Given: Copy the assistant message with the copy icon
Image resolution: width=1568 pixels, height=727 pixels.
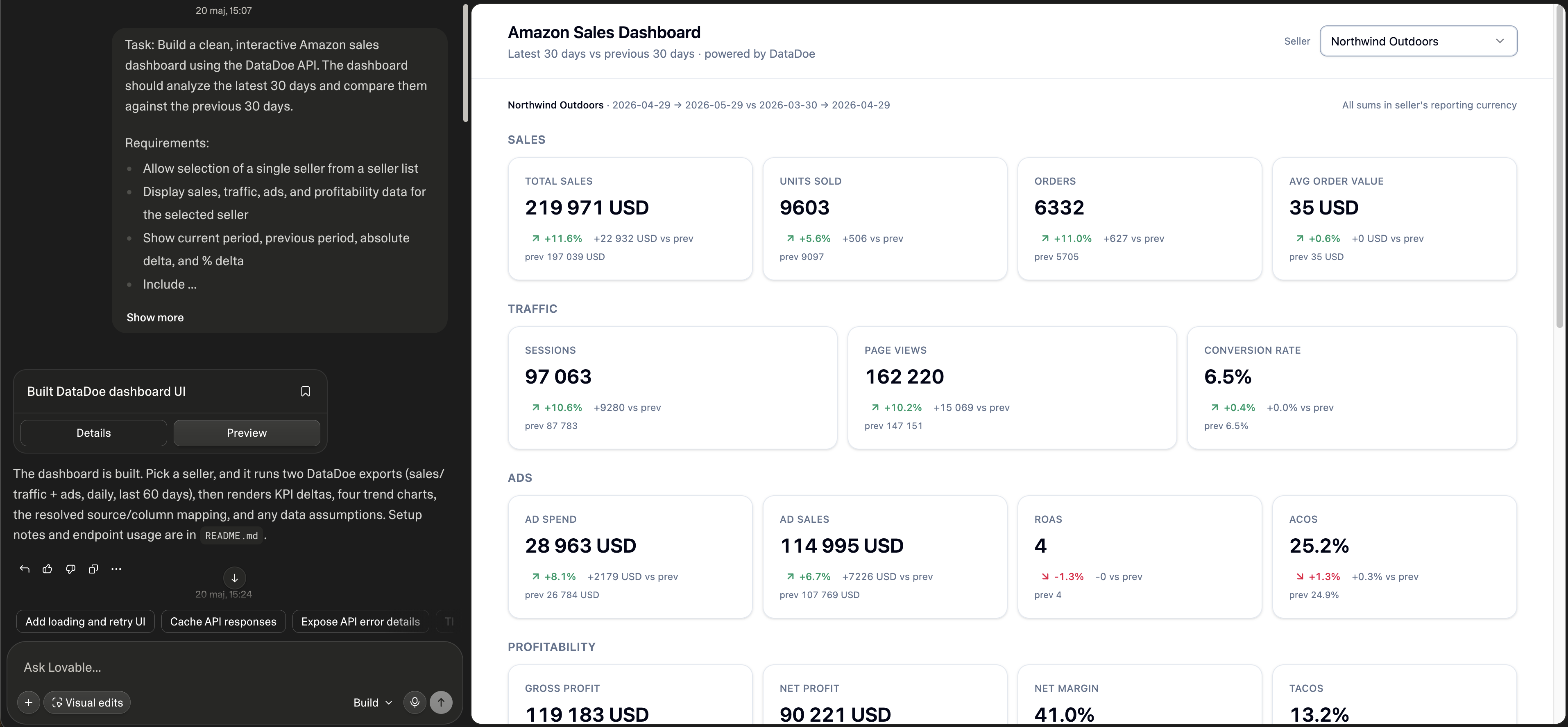Looking at the screenshot, I should point(93,569).
